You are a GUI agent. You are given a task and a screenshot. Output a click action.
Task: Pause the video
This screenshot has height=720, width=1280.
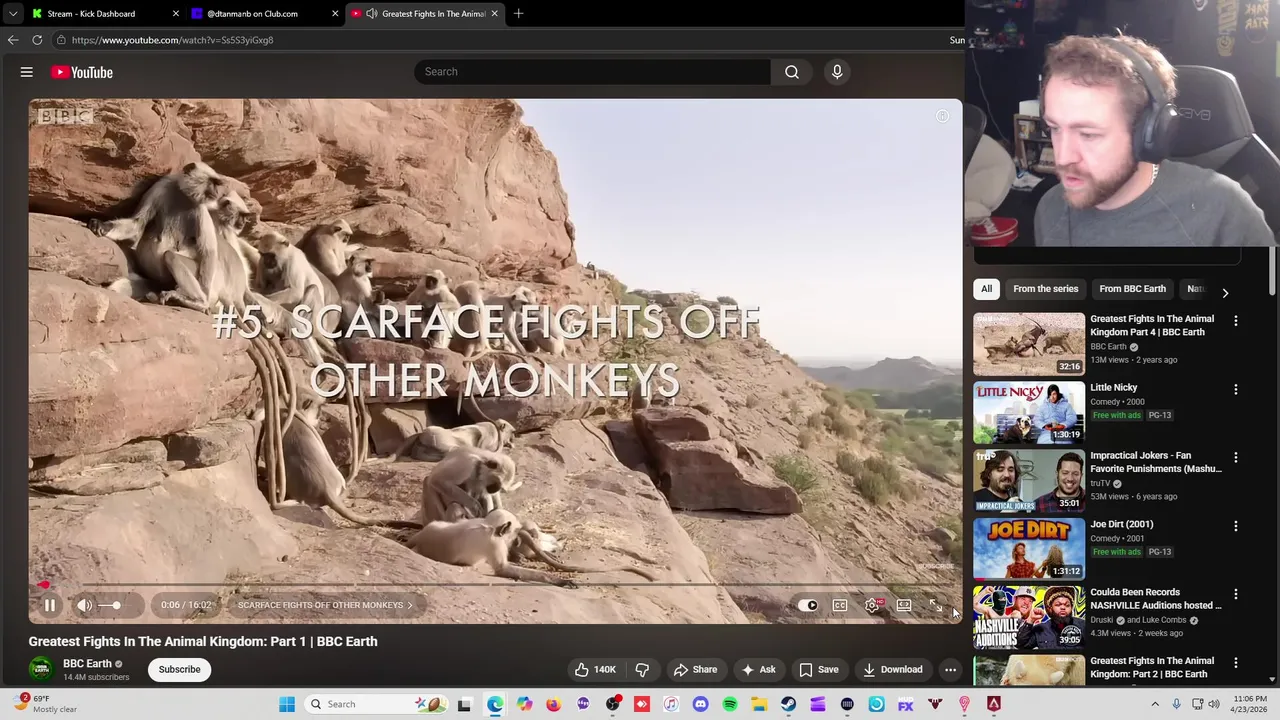(49, 605)
